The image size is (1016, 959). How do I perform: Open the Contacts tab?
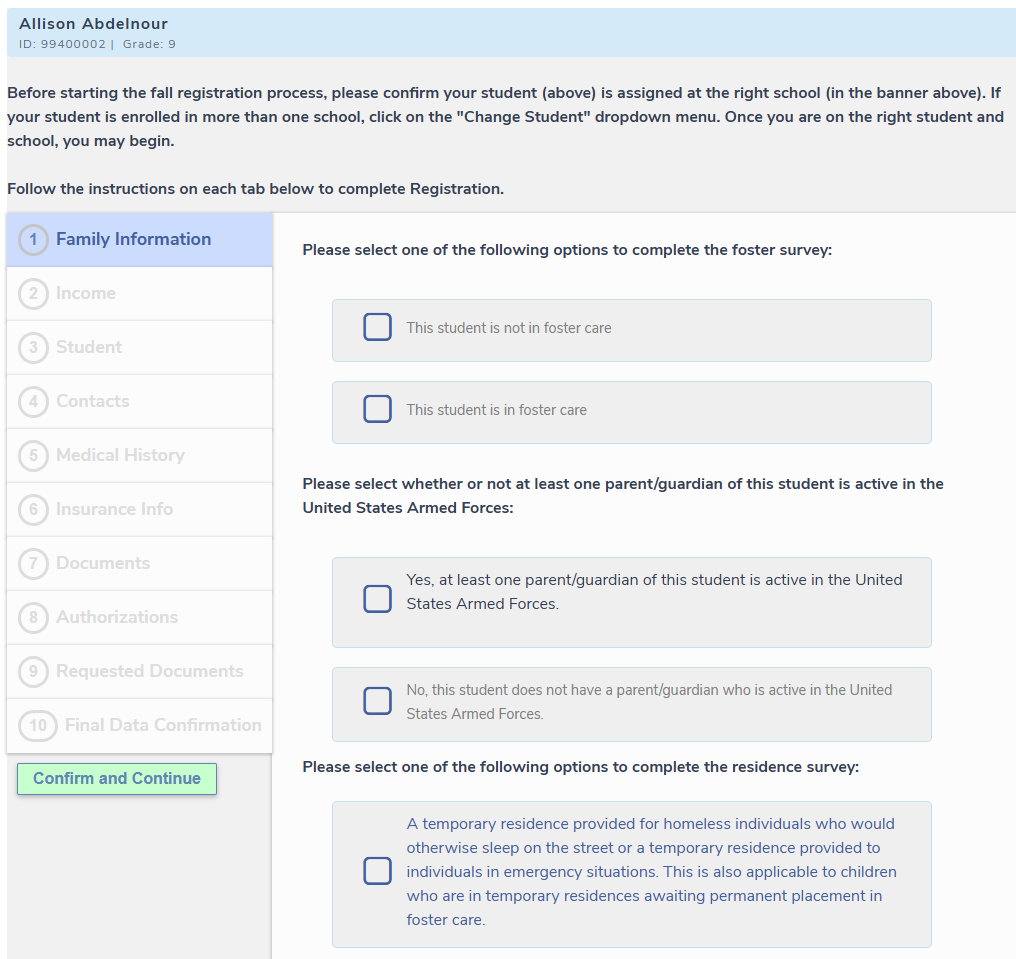[x=139, y=402]
